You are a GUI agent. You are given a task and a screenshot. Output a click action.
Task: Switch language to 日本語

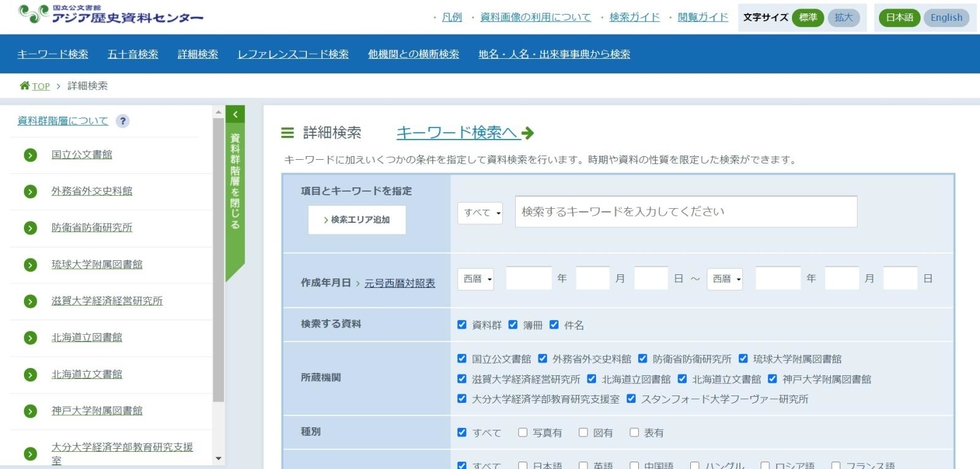pyautogui.click(x=900, y=18)
